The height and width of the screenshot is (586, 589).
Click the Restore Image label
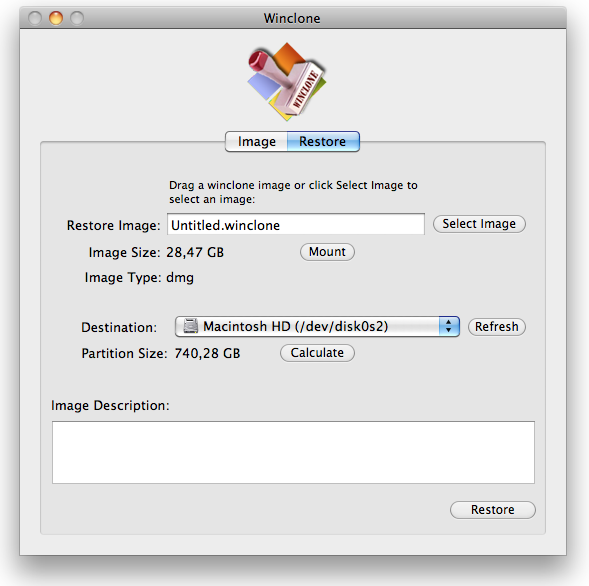tap(113, 225)
